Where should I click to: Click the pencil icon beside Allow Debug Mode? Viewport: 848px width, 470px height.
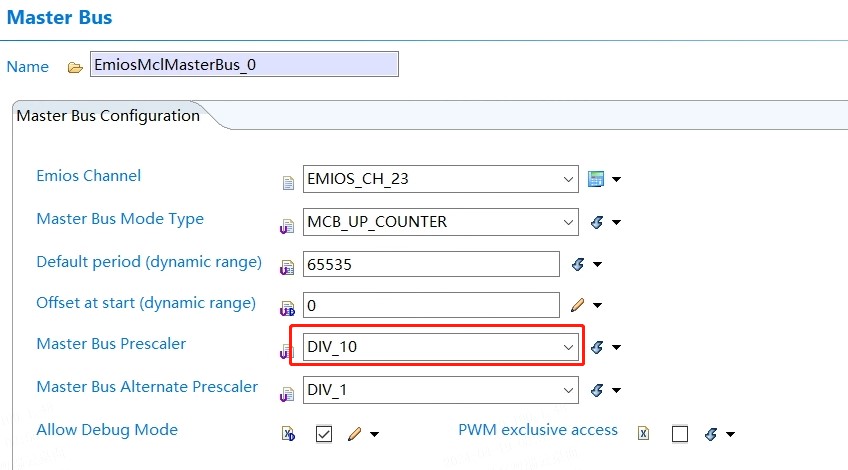(354, 434)
